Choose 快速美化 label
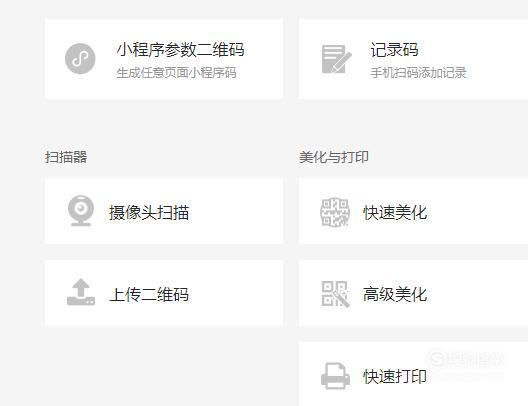 tap(395, 213)
